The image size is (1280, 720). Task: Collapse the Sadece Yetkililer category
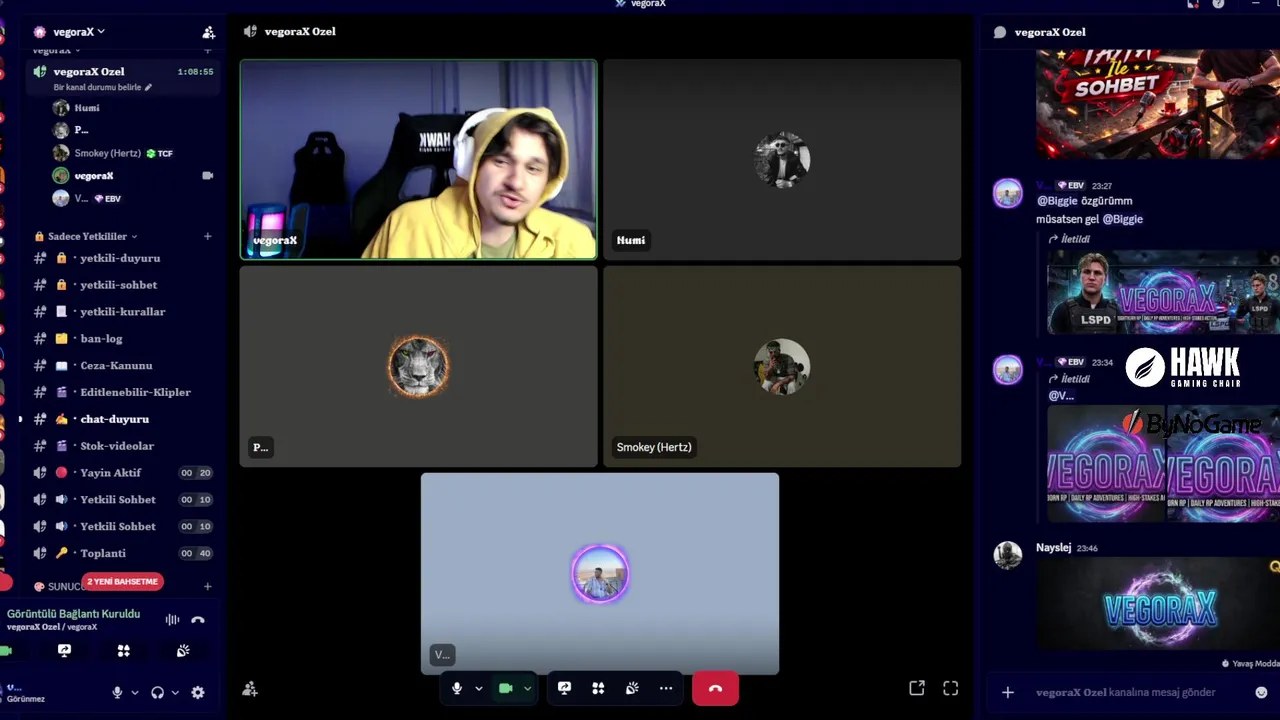pyautogui.click(x=88, y=237)
